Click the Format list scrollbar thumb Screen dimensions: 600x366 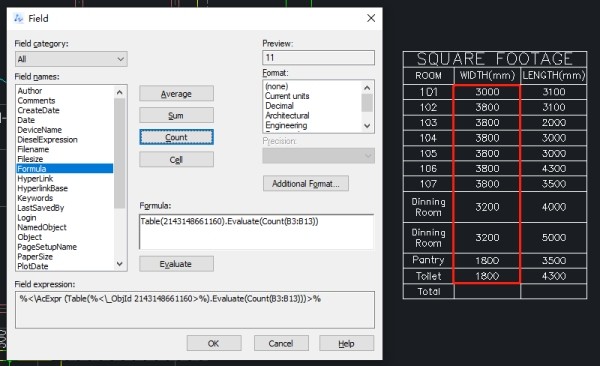367,103
